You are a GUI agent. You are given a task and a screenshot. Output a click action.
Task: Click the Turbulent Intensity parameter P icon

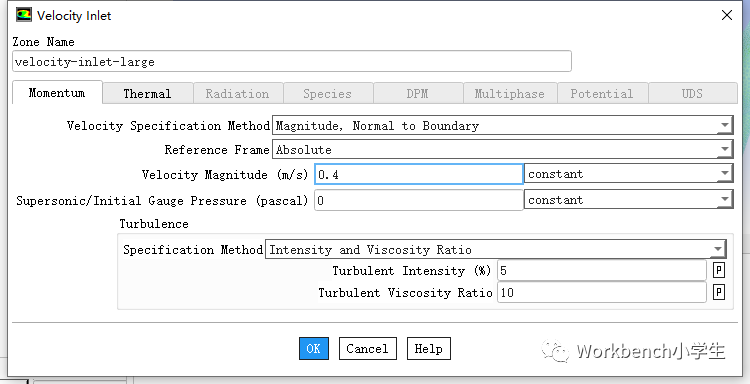click(x=718, y=271)
